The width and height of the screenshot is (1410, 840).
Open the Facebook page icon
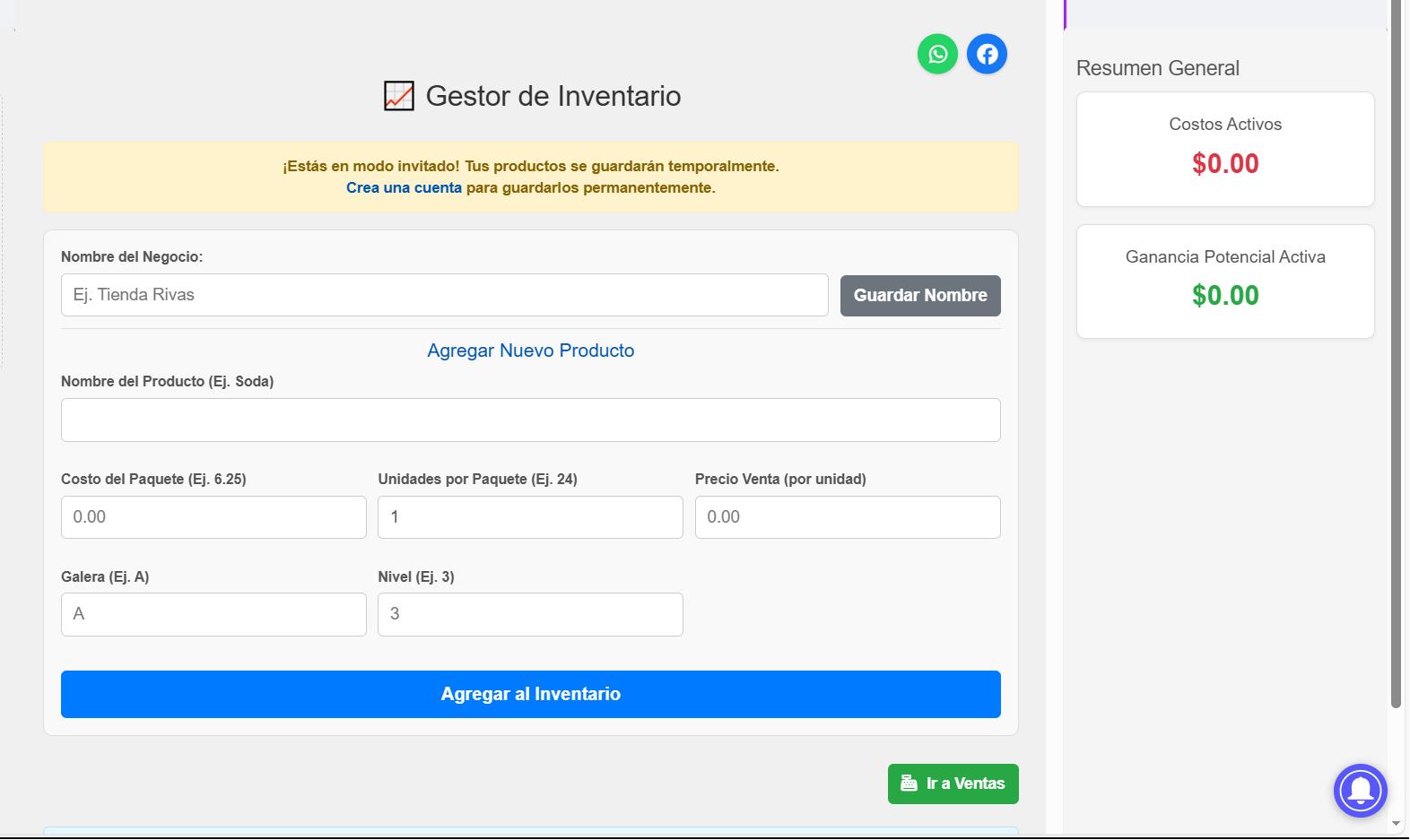click(x=987, y=54)
